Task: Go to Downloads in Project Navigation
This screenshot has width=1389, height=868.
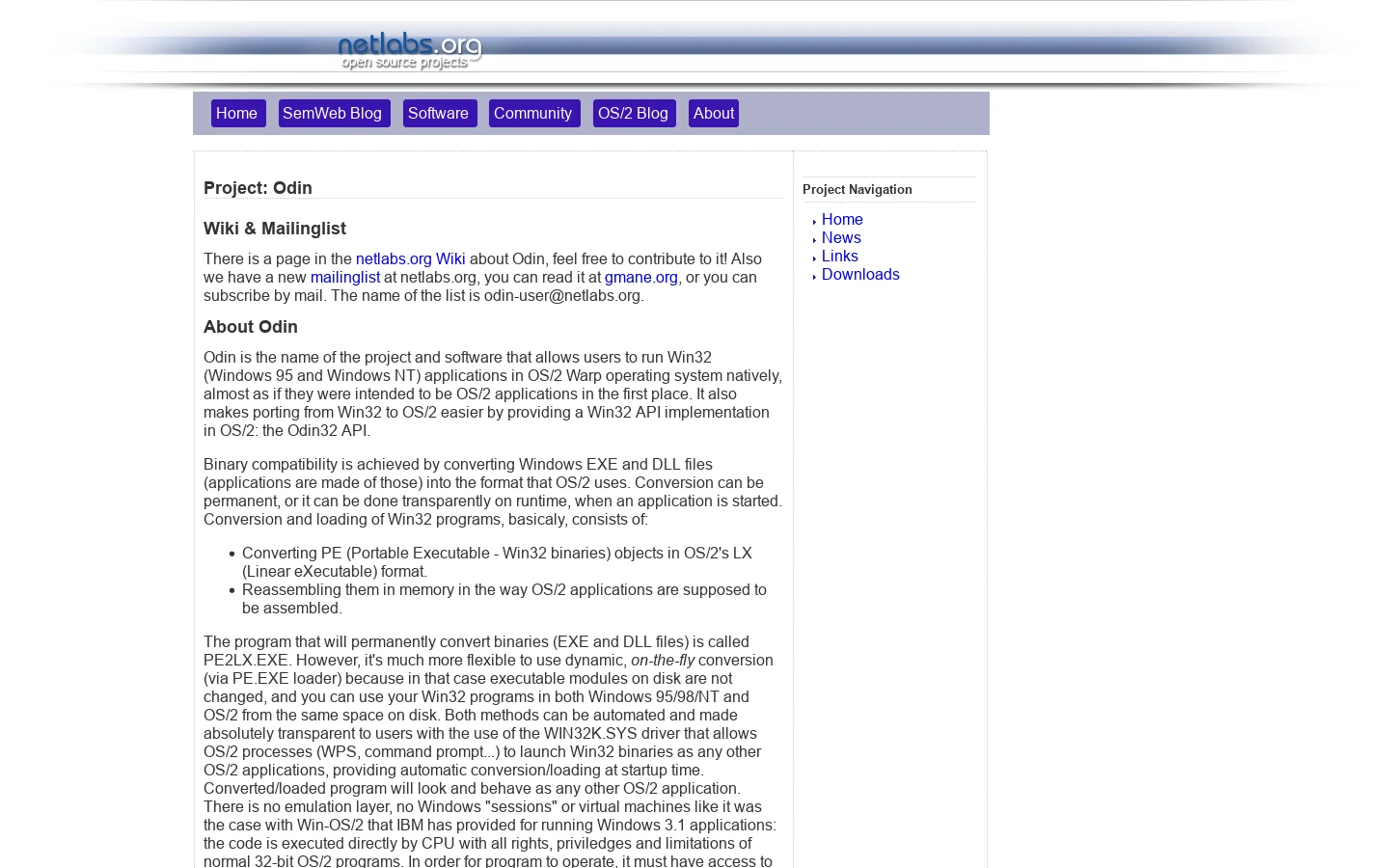Action: point(860,274)
